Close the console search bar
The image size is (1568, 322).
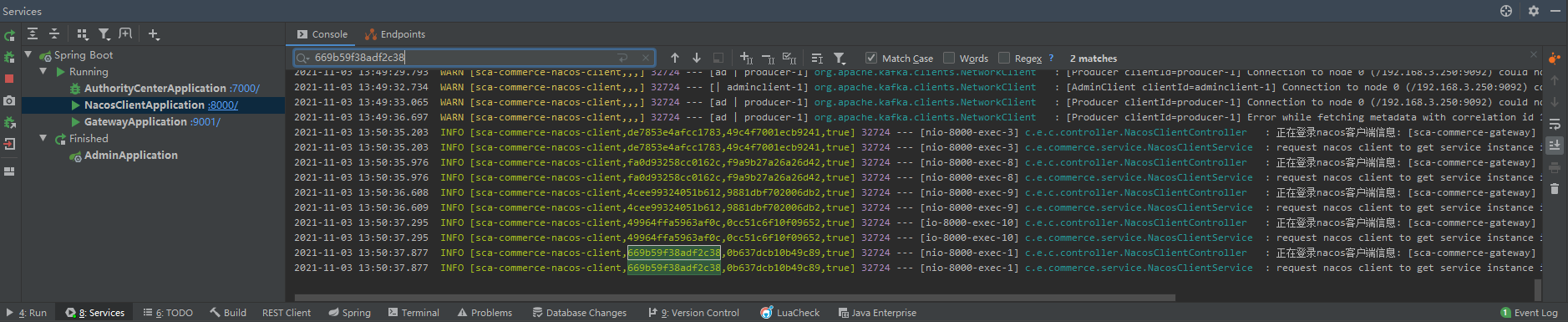(x=1534, y=54)
